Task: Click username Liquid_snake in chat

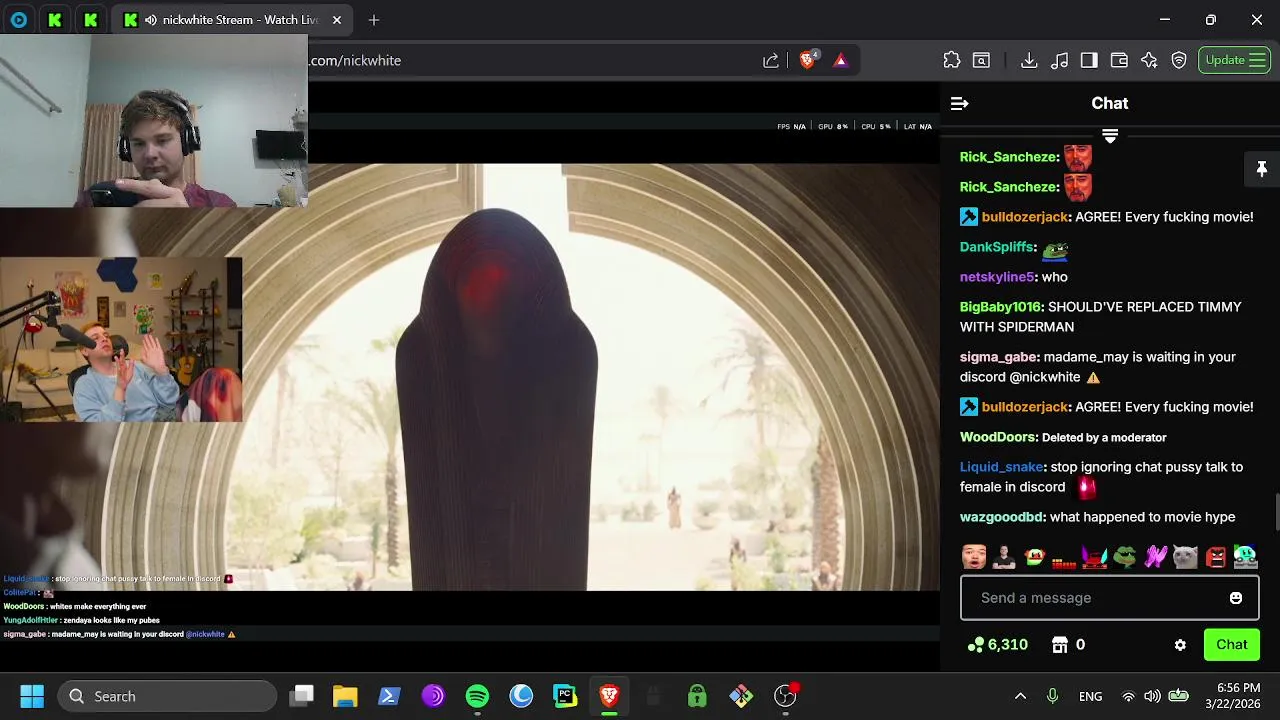Action: pyautogui.click(x=1001, y=467)
